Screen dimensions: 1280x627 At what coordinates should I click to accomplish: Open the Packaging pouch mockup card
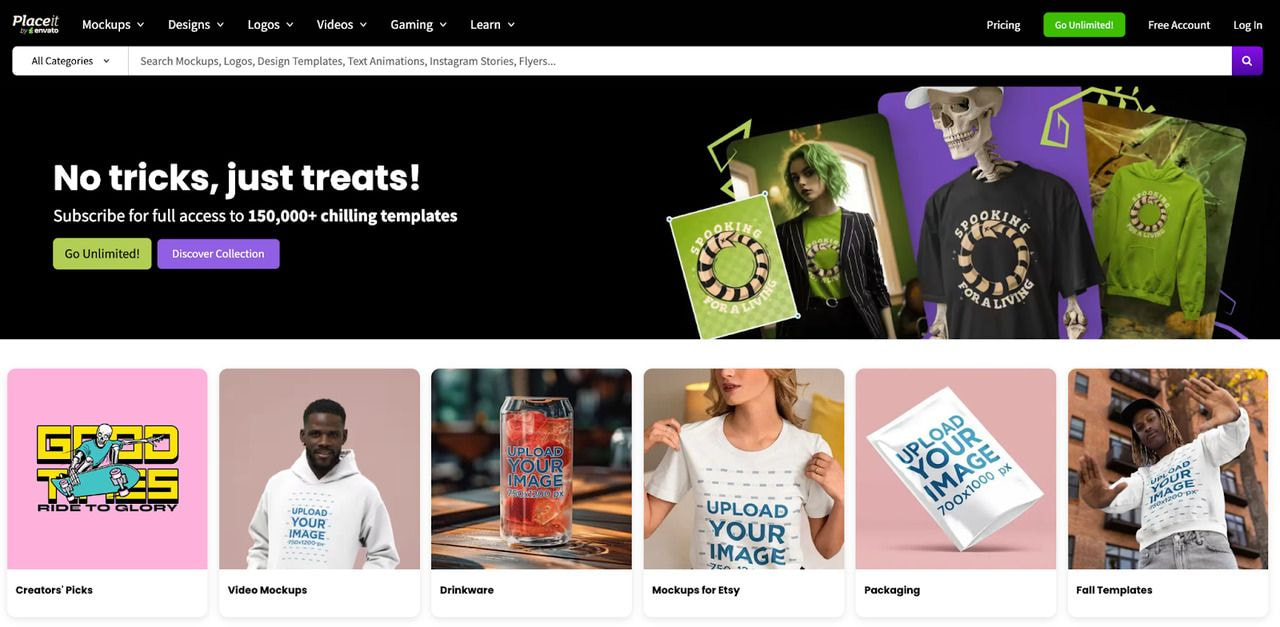pyautogui.click(x=956, y=492)
